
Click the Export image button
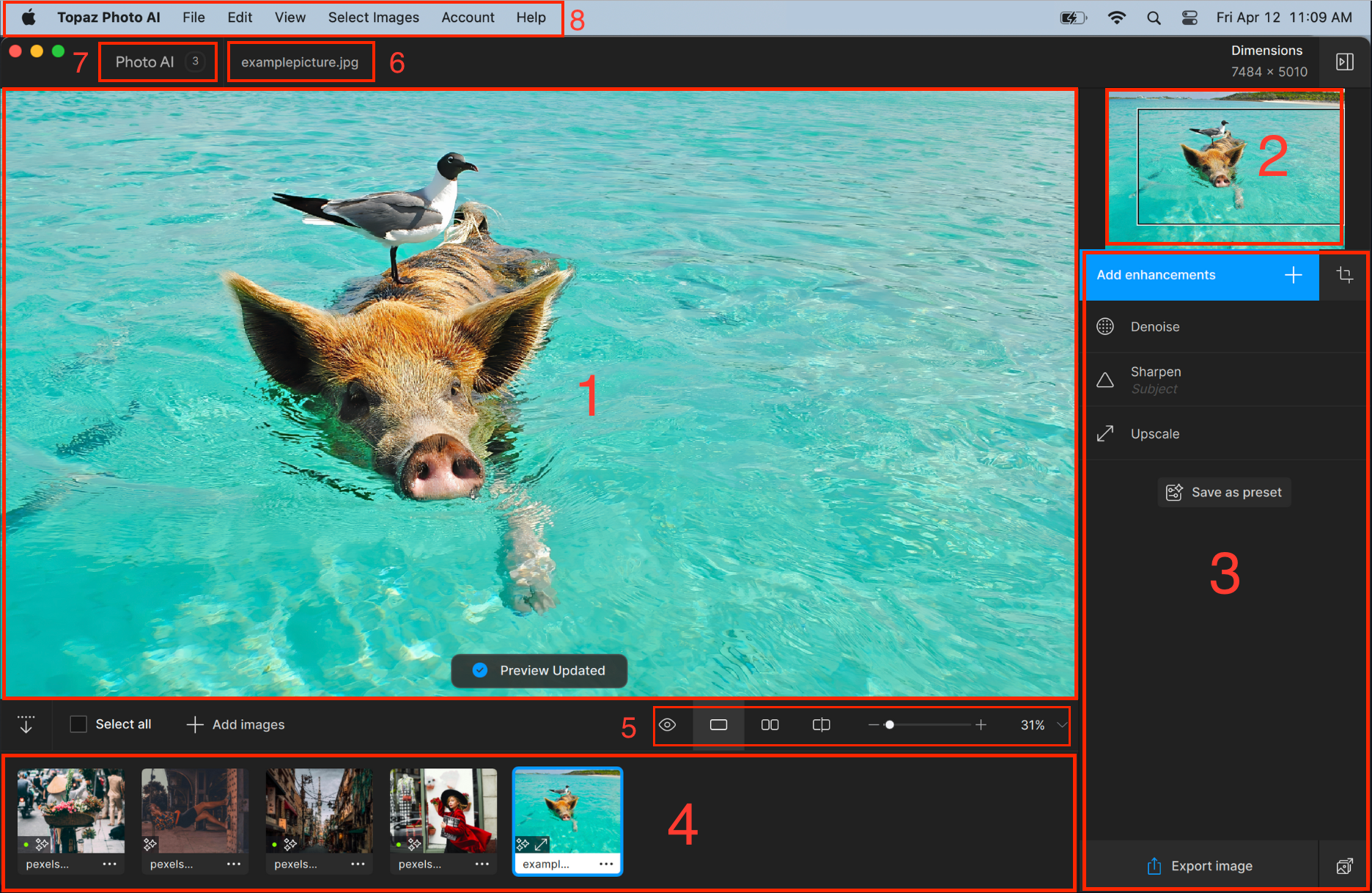[x=1200, y=866]
